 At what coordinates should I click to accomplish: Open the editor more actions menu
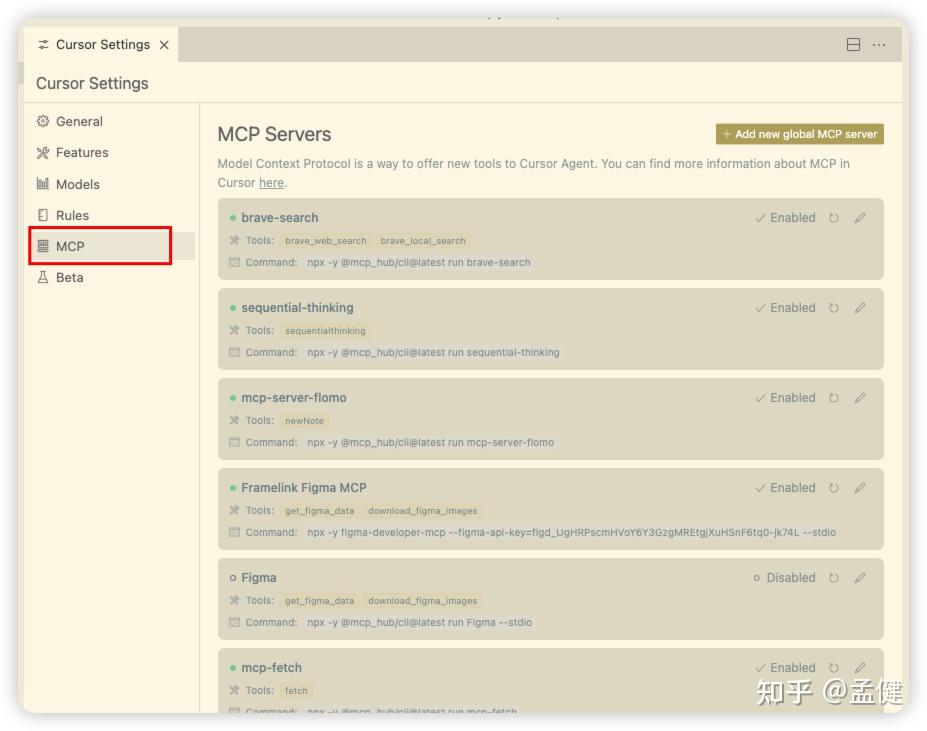pos(878,44)
